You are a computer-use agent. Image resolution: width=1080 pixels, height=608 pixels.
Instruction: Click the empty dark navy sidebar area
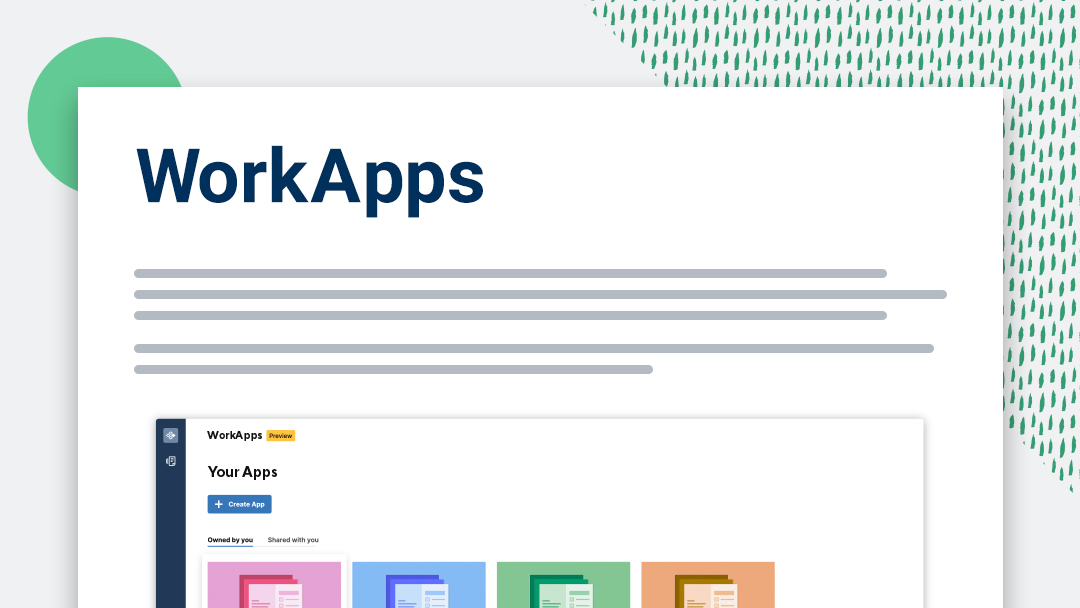tap(170, 540)
